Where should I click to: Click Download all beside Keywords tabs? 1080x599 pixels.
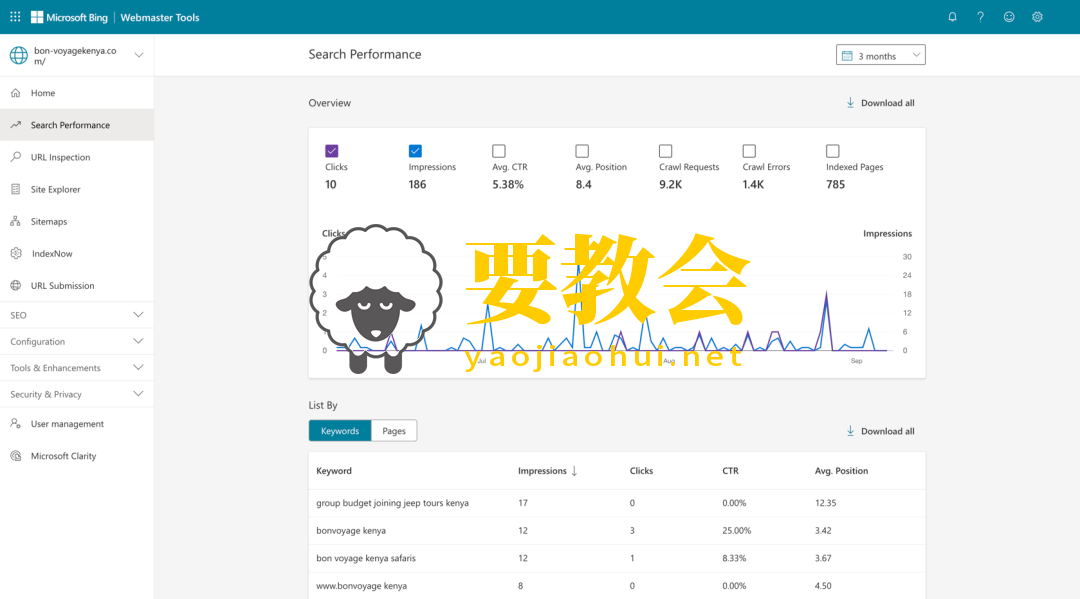[x=880, y=431]
